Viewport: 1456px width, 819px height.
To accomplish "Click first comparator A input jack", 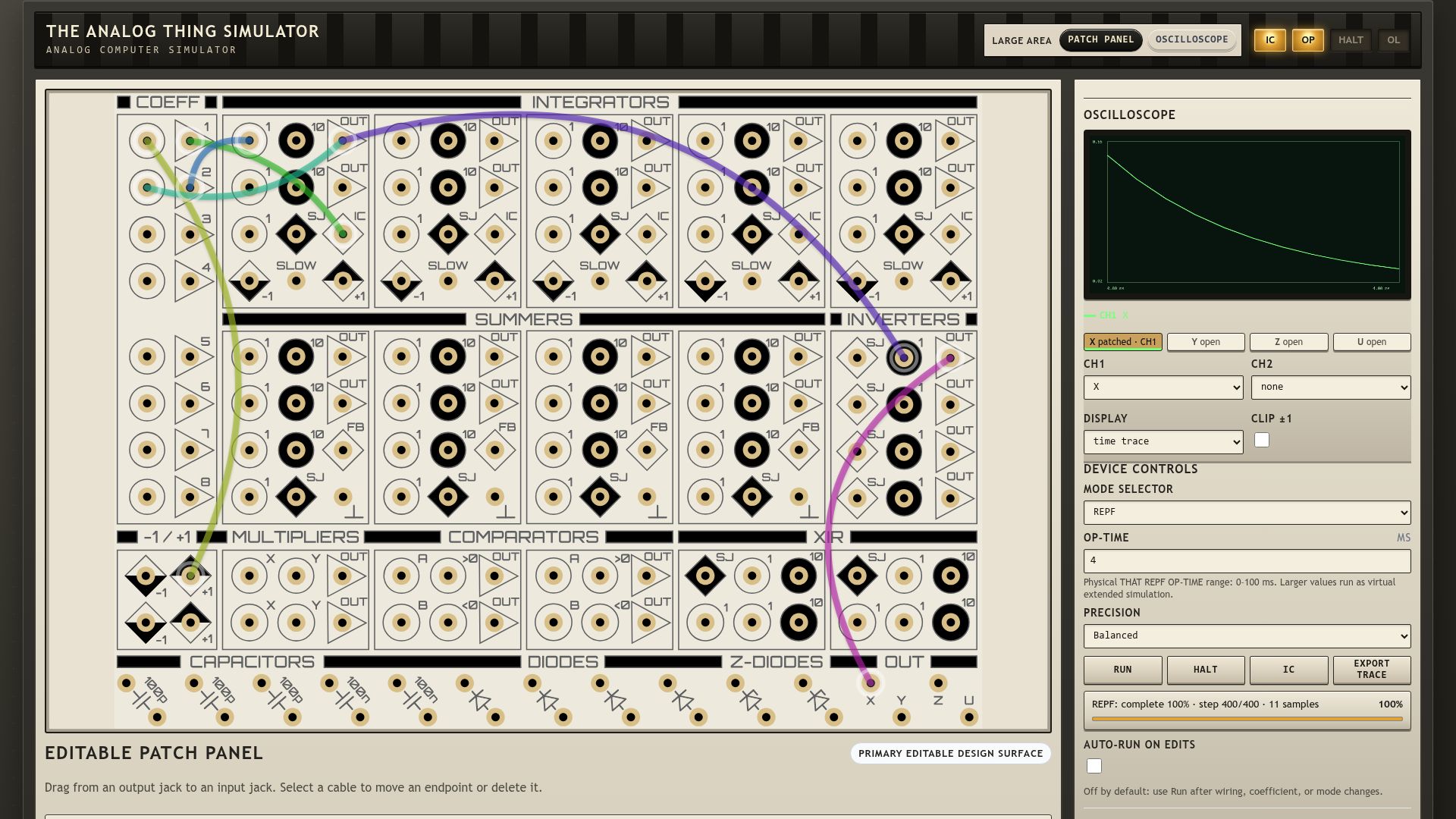I will [402, 576].
